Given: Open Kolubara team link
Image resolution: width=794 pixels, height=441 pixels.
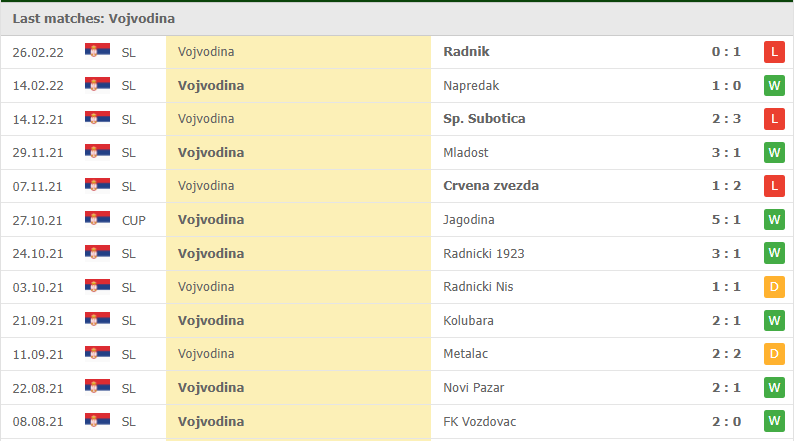Looking at the screenshot, I should click(x=468, y=320).
